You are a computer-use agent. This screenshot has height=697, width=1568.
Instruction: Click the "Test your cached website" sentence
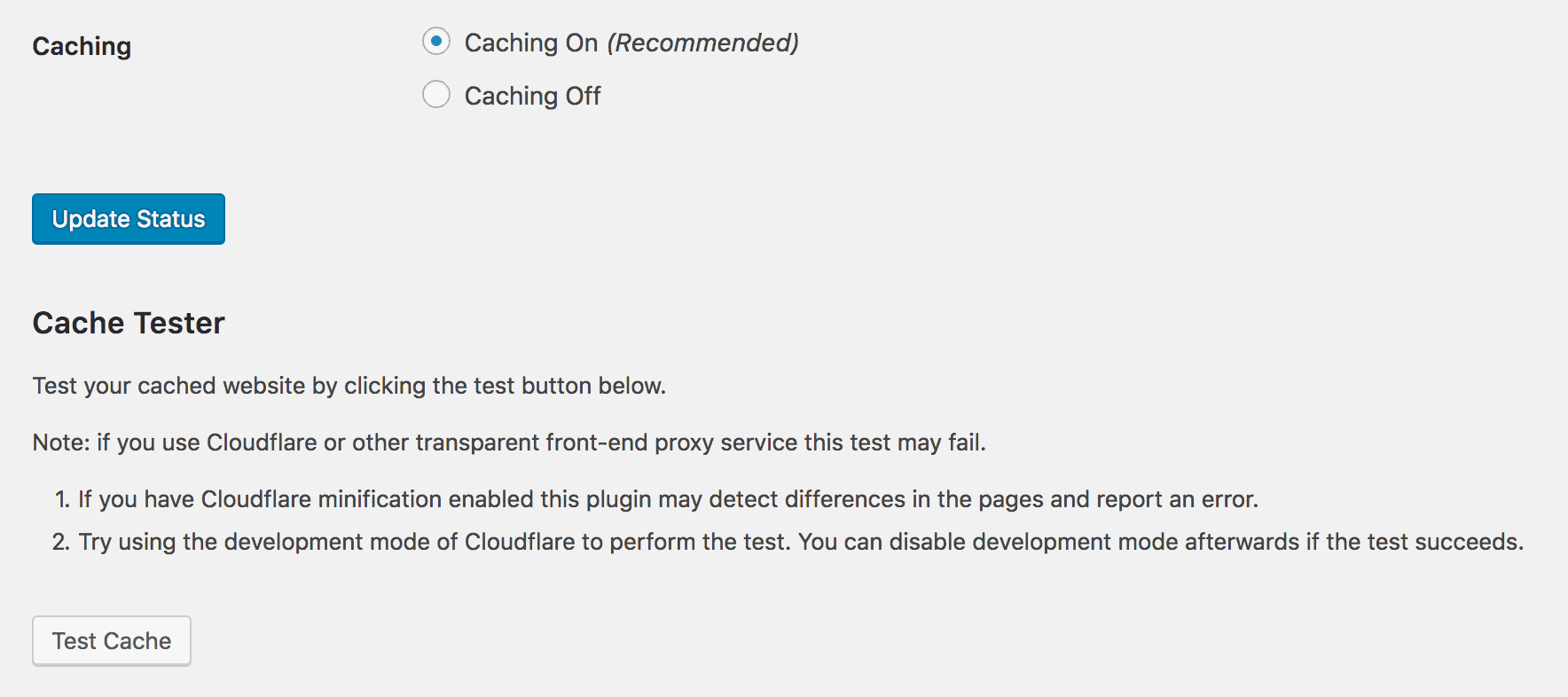[349, 386]
